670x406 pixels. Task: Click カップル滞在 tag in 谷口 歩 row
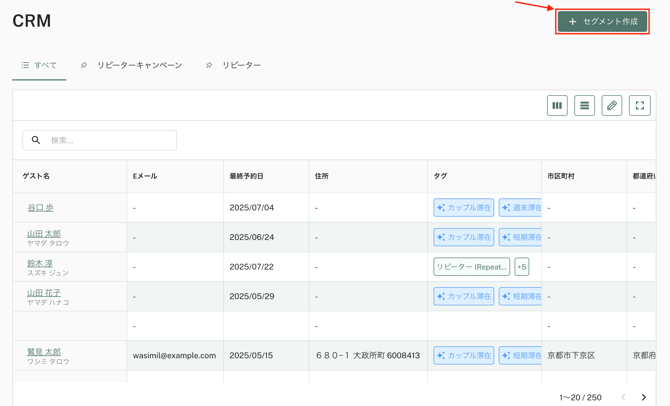[x=464, y=208]
